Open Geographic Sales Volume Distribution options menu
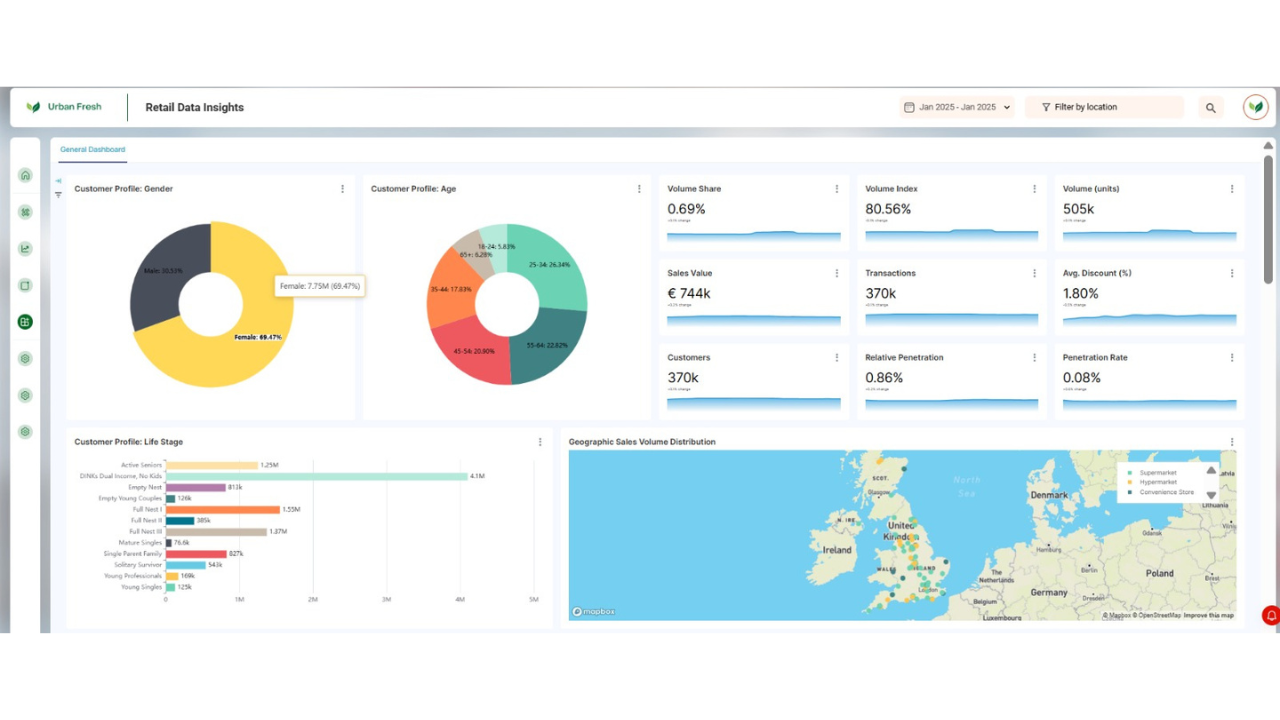The width and height of the screenshot is (1280, 720). [x=1232, y=442]
